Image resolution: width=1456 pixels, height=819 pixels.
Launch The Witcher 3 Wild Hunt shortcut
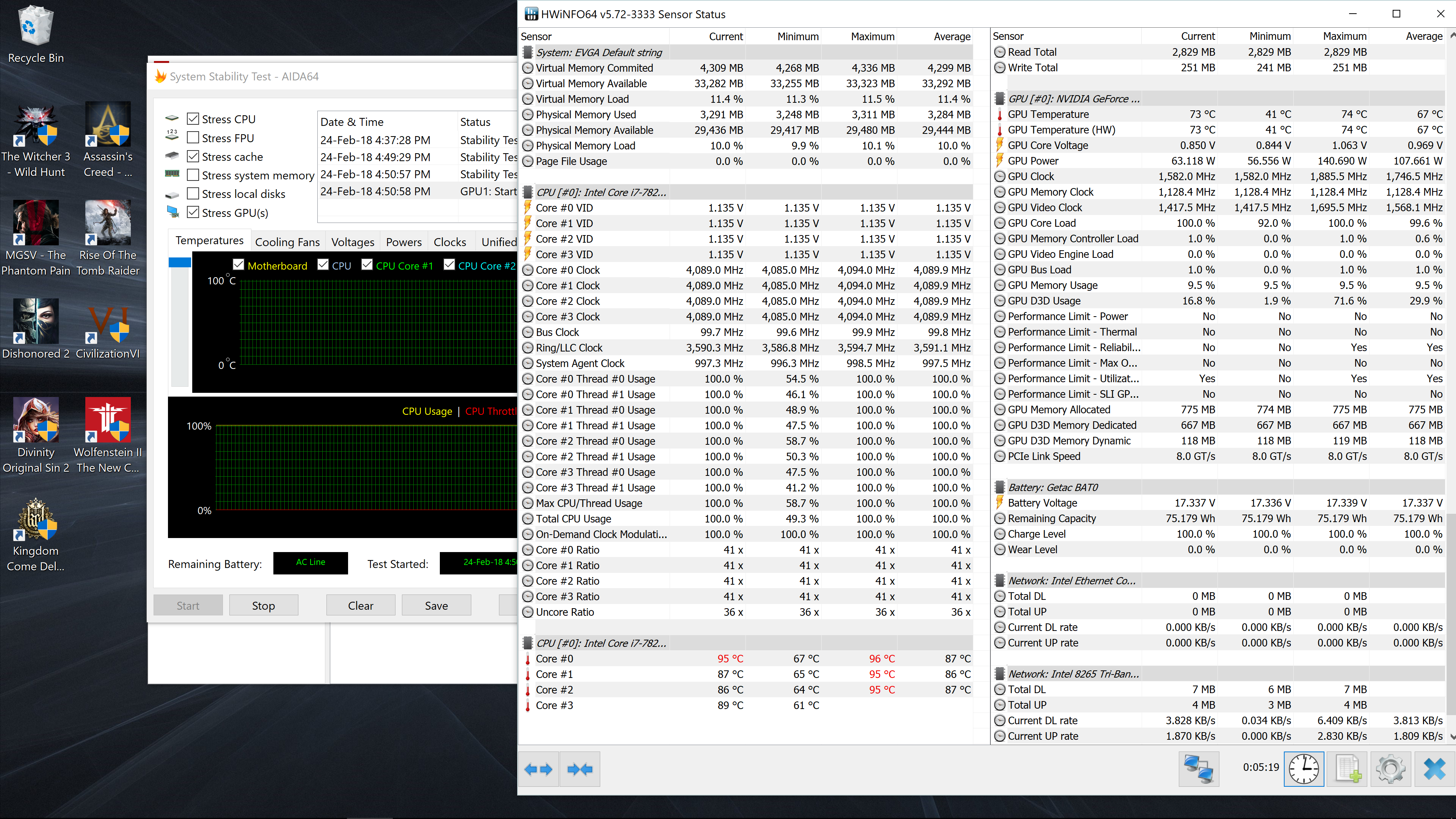coord(36,140)
